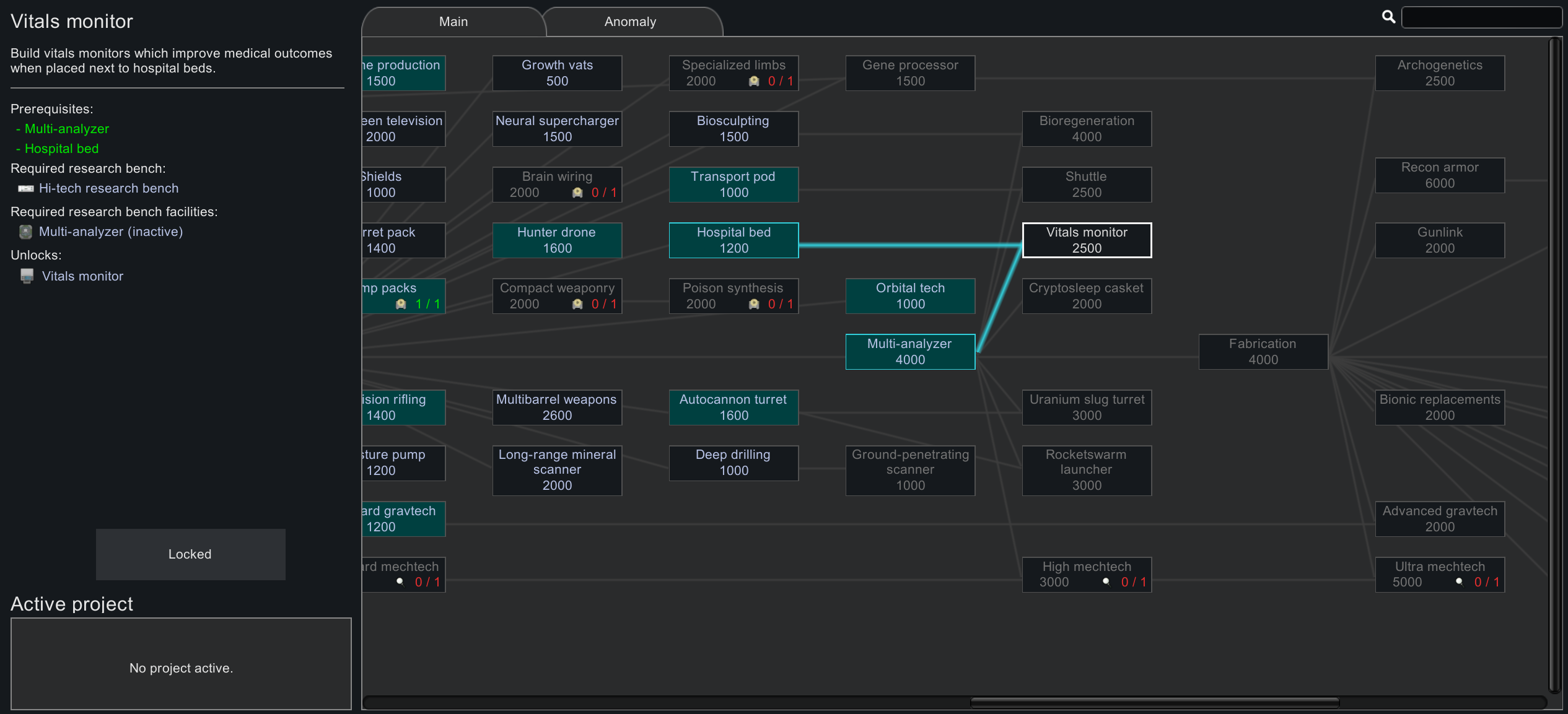Click techprint icon on Poison synthesis
This screenshot has height=714, width=1568.
754,304
